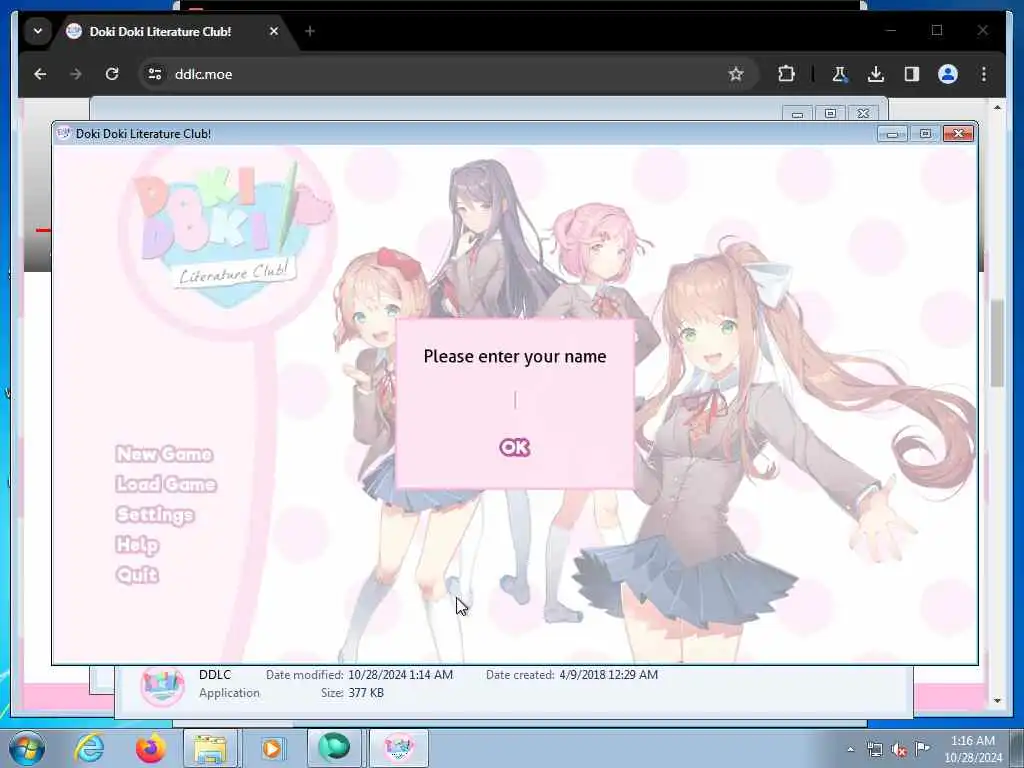The image size is (1024, 768).
Task: Select the DDLC application icon in Explorer details
Action: (163, 685)
